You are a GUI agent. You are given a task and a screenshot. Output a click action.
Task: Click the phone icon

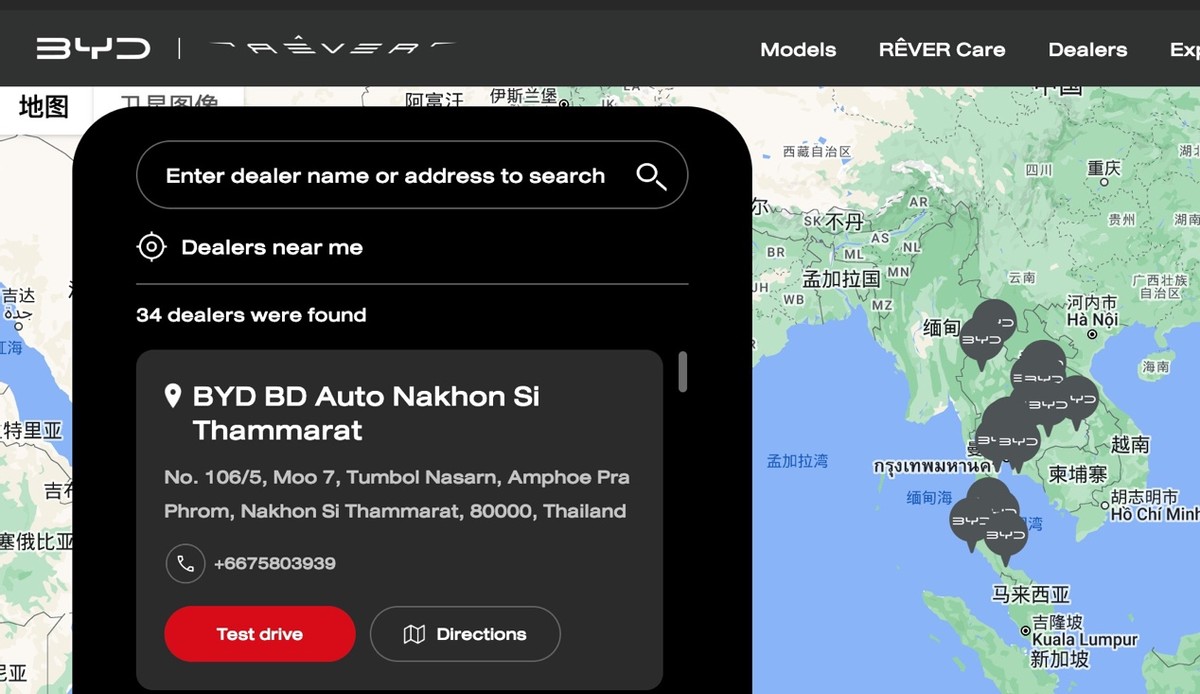tap(185, 563)
